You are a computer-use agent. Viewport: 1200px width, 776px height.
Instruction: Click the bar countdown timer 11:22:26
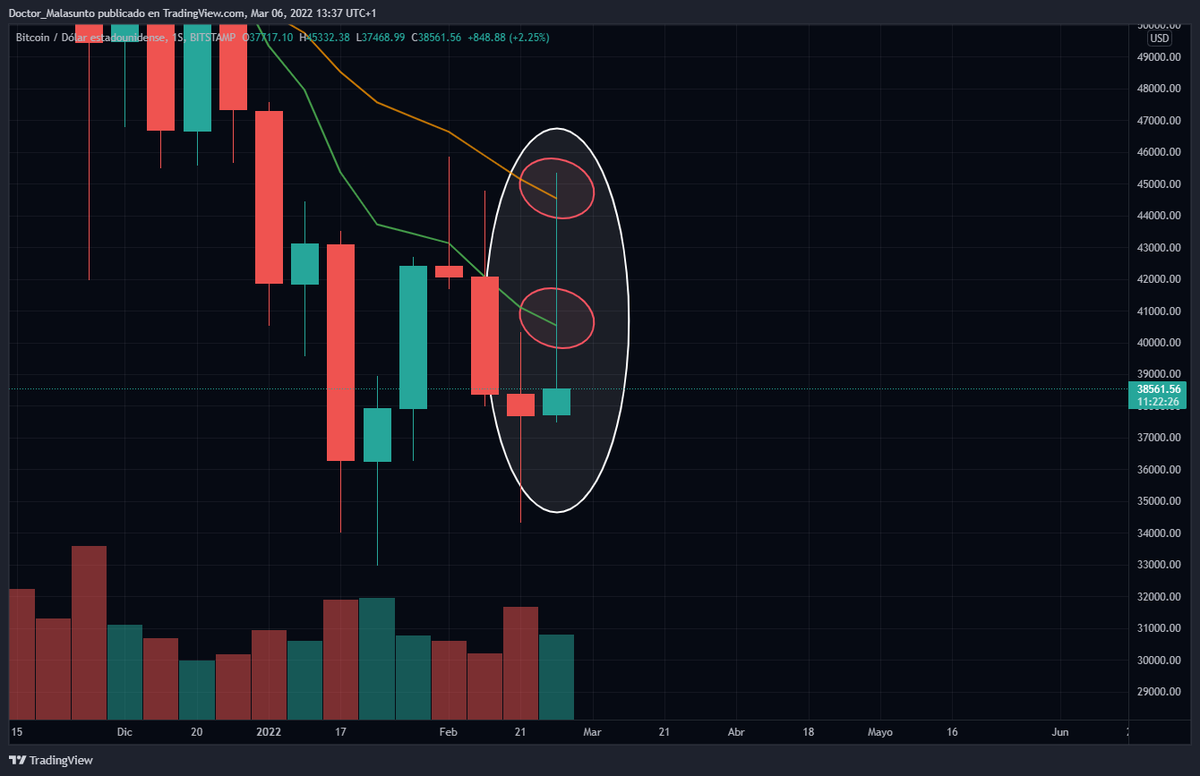1159,402
